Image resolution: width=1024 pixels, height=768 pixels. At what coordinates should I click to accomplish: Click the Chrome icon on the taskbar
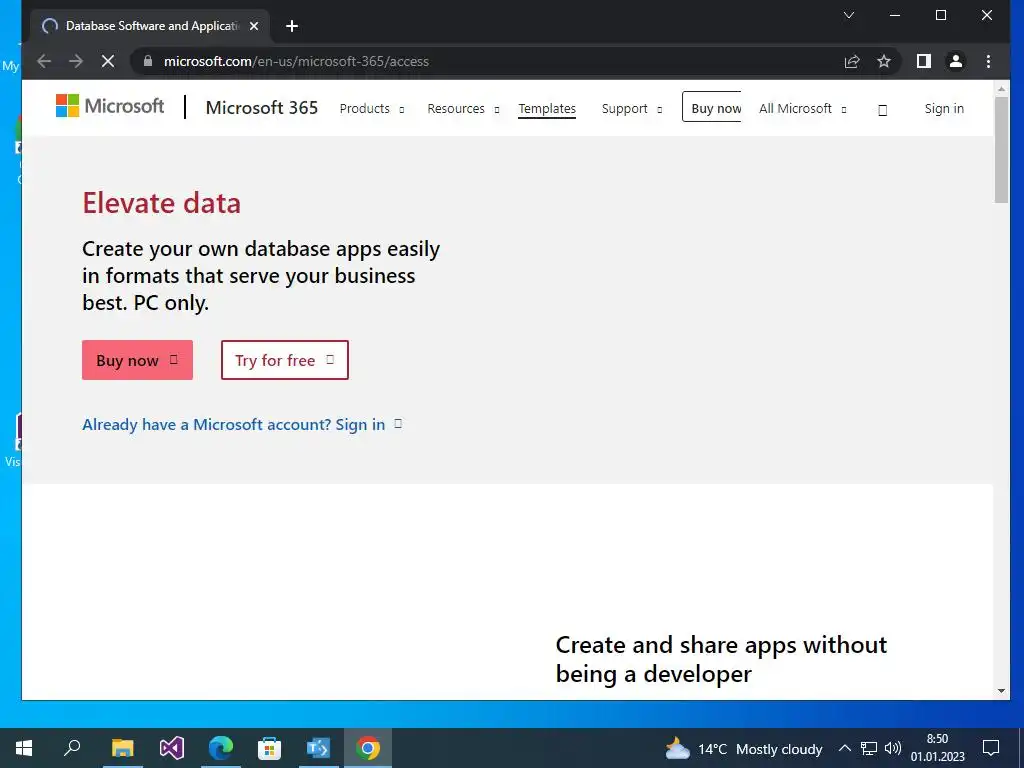point(368,748)
